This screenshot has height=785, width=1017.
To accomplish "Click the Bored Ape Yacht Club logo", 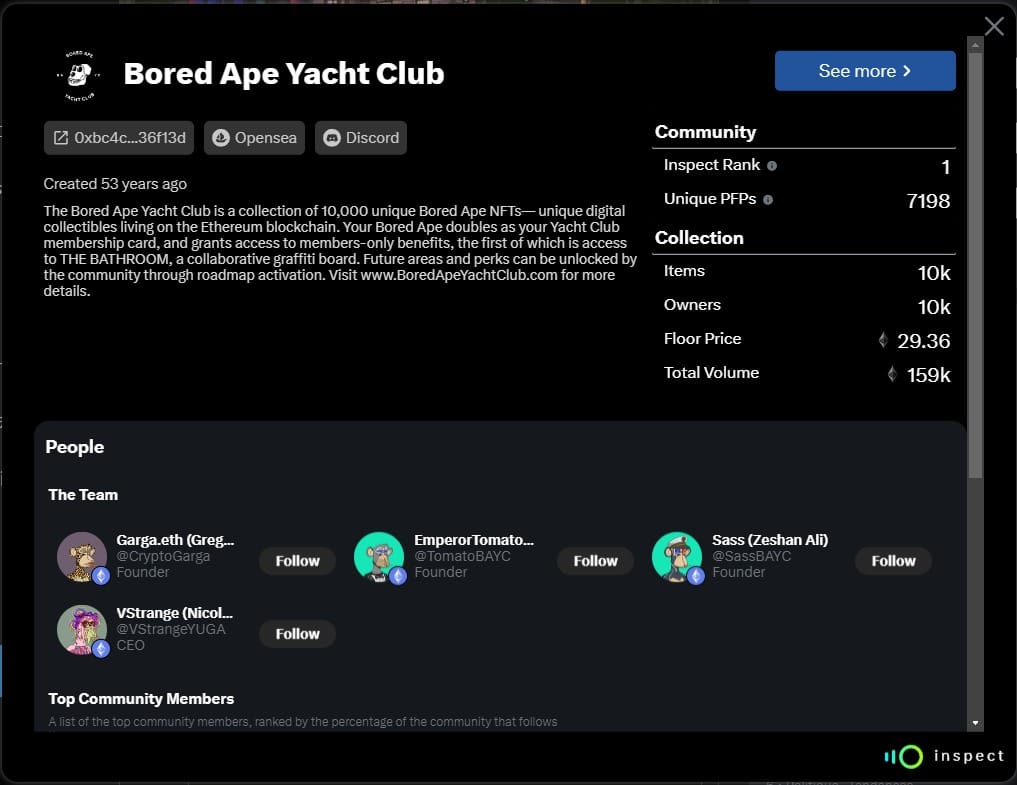I will point(78,76).
